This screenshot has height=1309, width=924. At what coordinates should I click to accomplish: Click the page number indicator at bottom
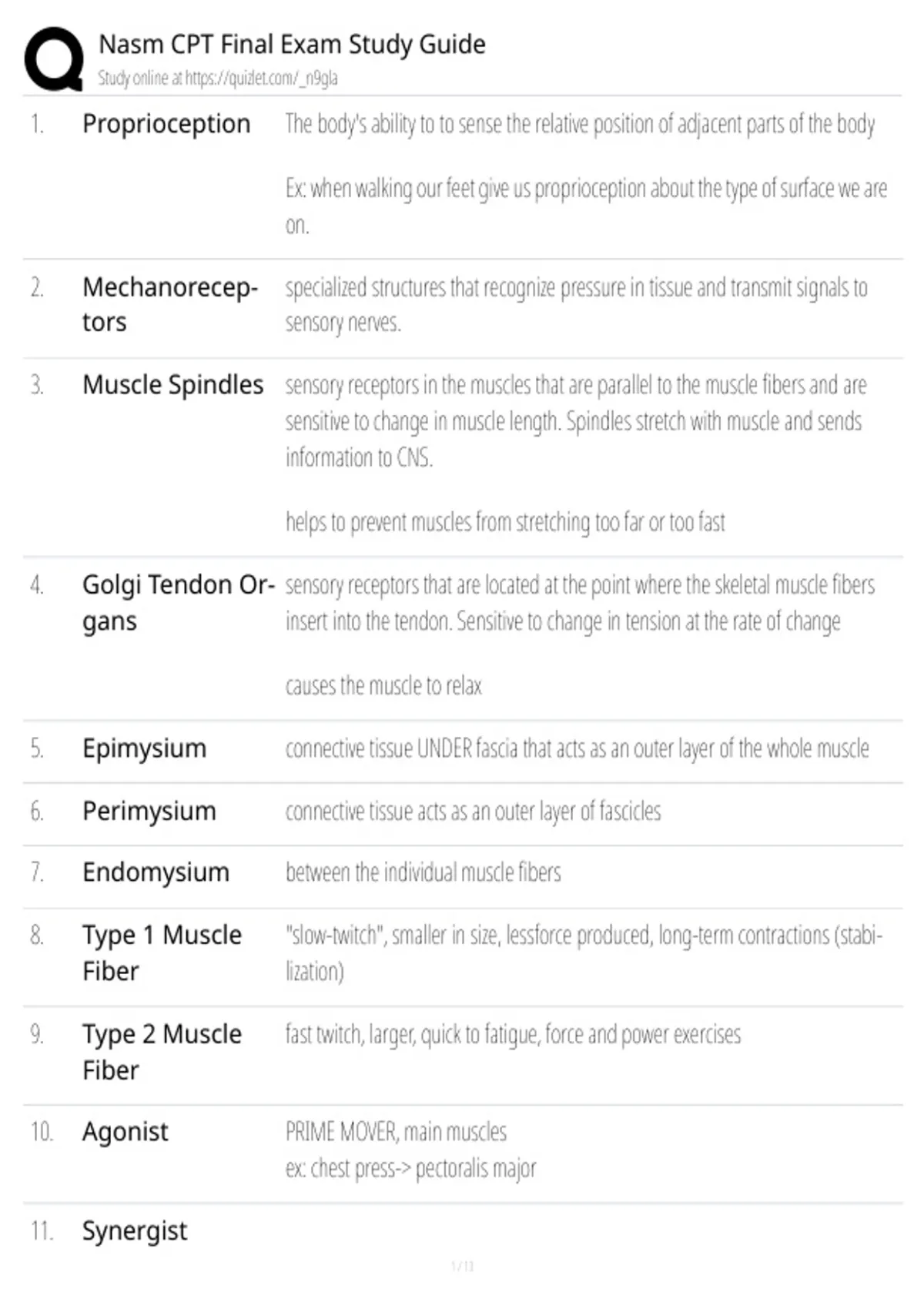coord(462,1266)
